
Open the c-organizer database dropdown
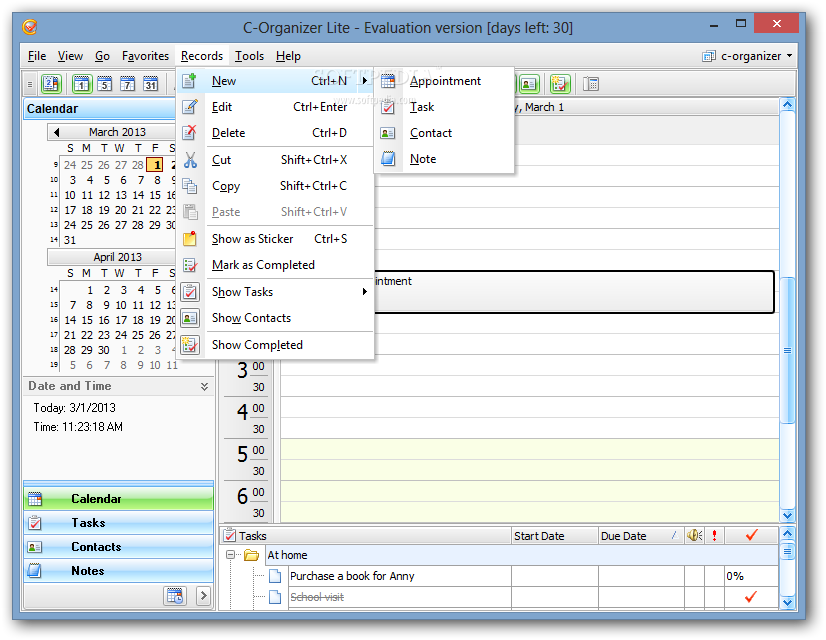tap(748, 56)
